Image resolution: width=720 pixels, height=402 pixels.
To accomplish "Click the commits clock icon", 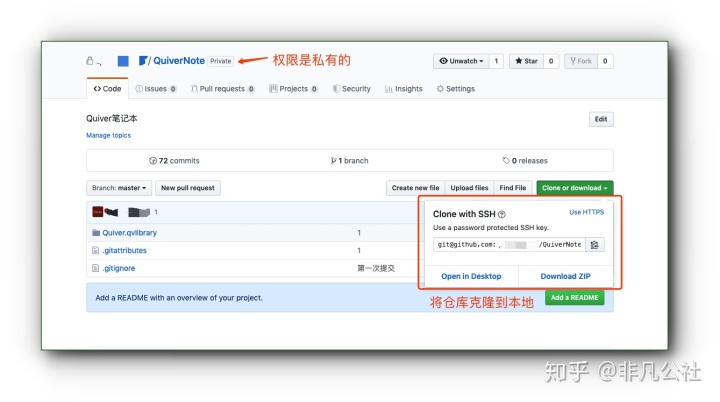I will [152, 161].
